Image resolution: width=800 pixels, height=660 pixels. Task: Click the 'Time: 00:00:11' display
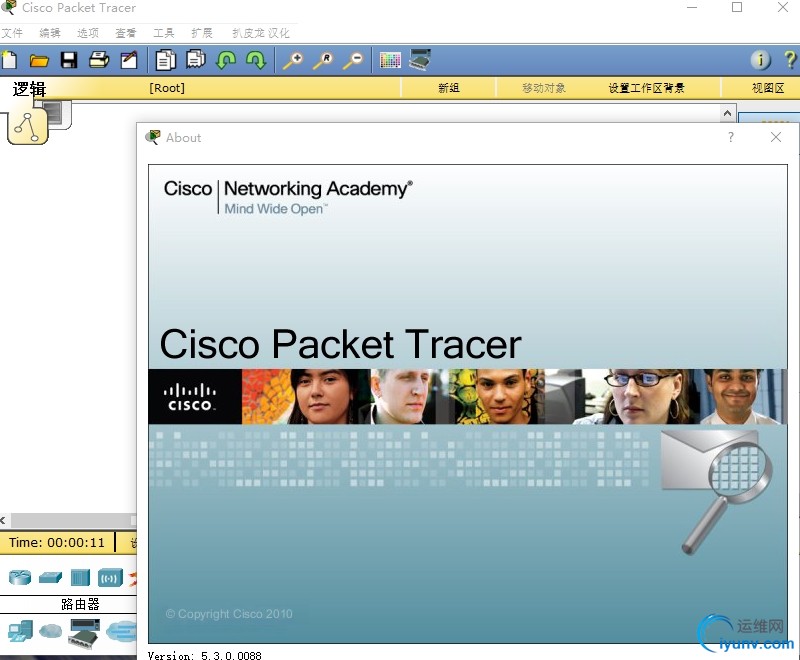[x=57, y=542]
